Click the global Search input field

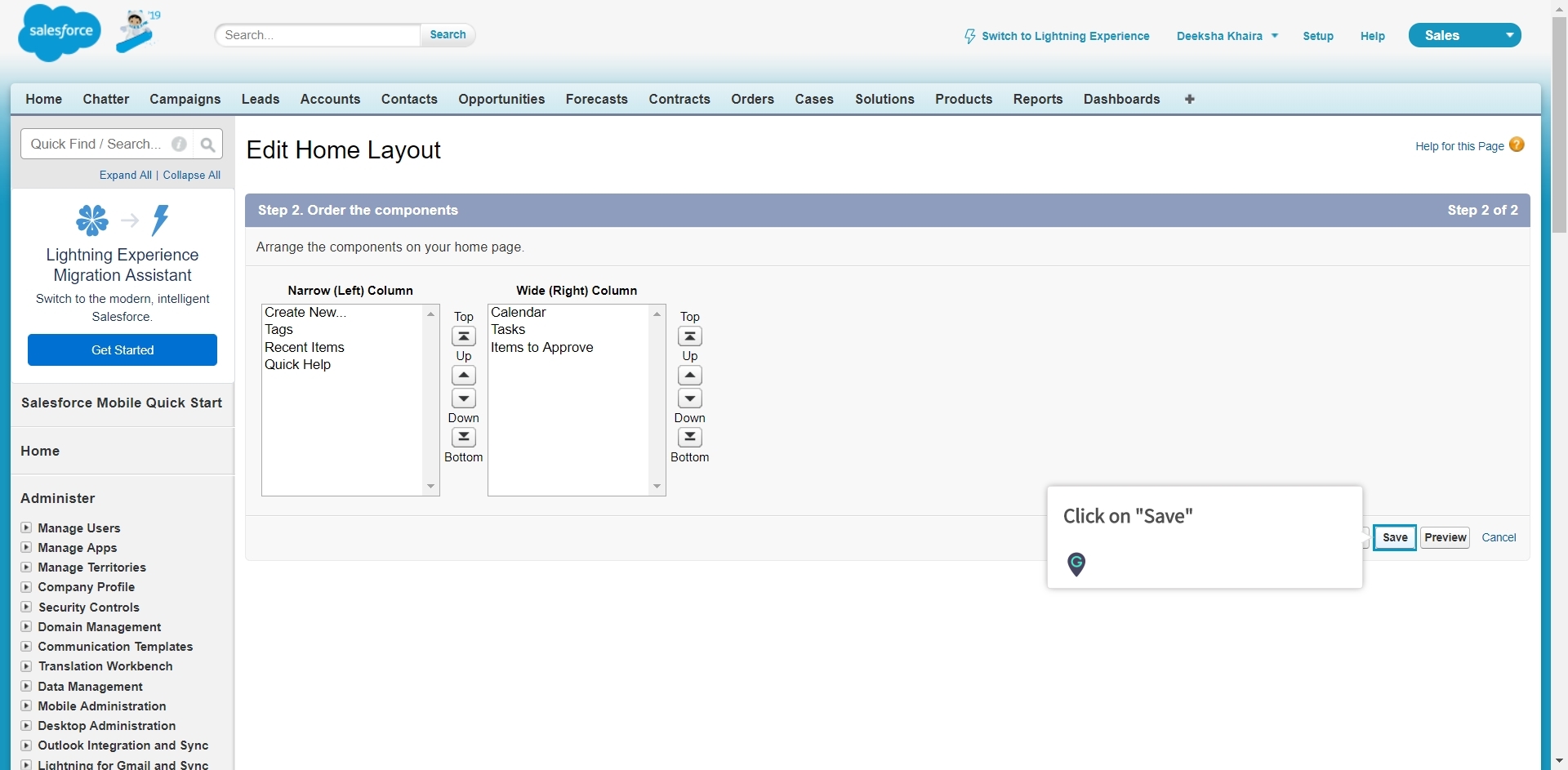pyautogui.click(x=318, y=35)
